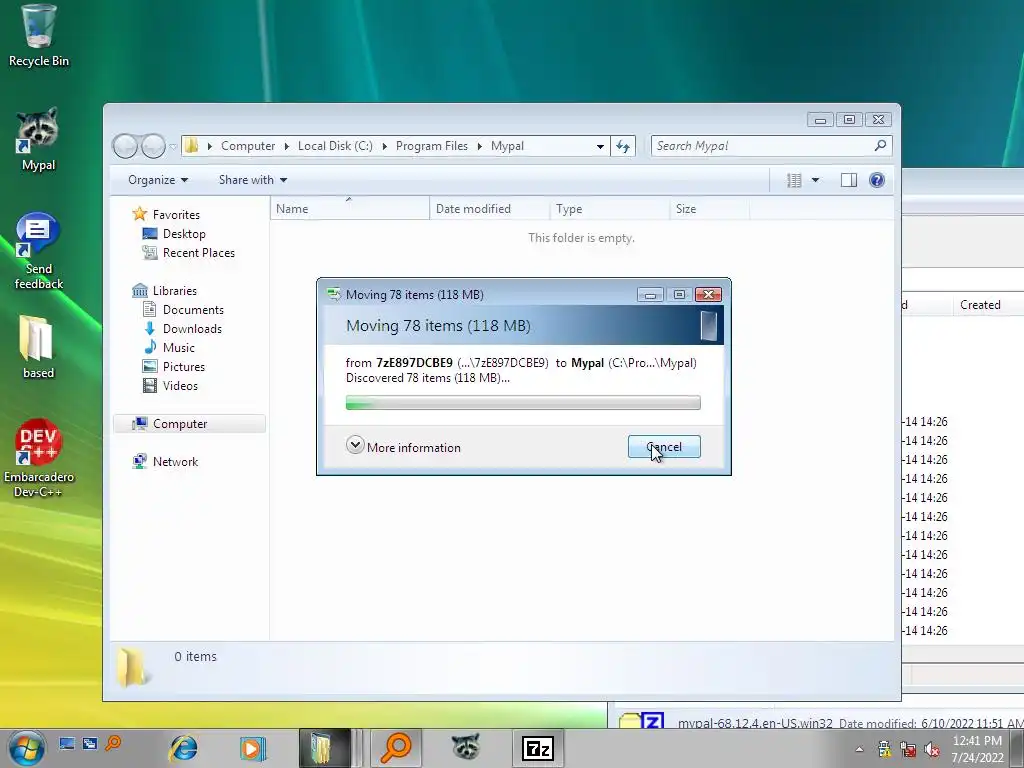This screenshot has height=768, width=1024.
Task: Switch to 7-Zip taskbar button
Action: [x=538, y=748]
